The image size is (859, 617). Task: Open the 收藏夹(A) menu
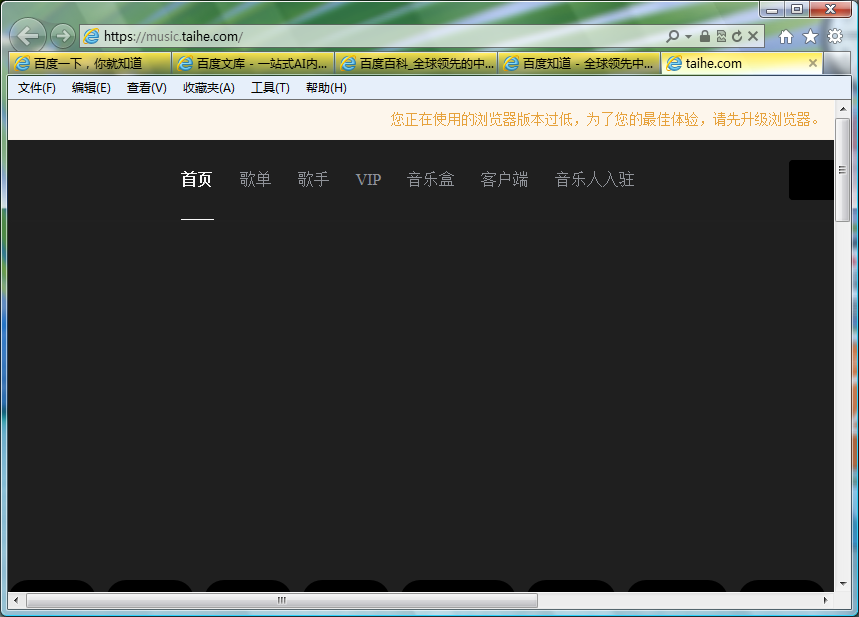pyautogui.click(x=209, y=88)
